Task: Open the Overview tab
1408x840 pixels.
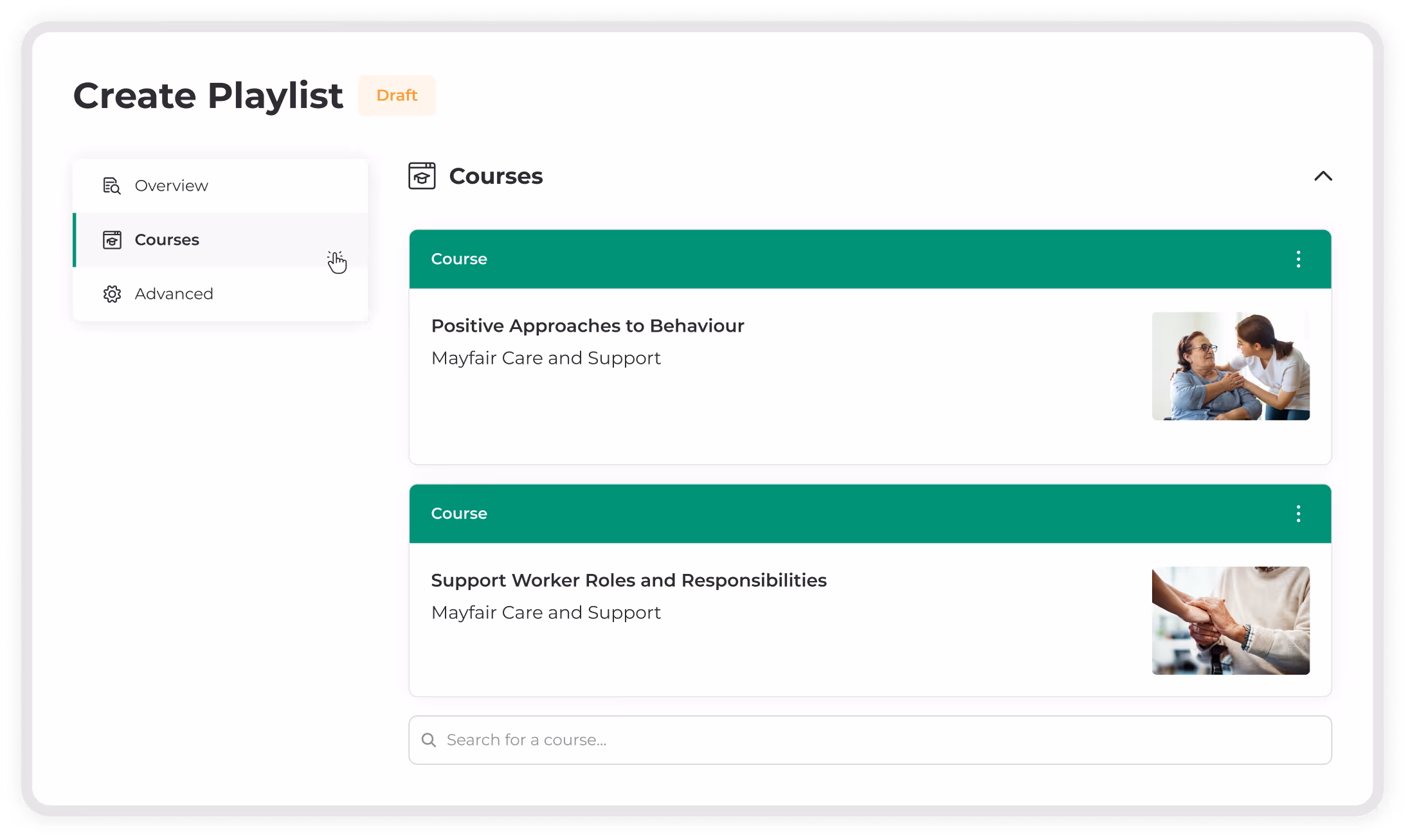Action: coord(171,186)
